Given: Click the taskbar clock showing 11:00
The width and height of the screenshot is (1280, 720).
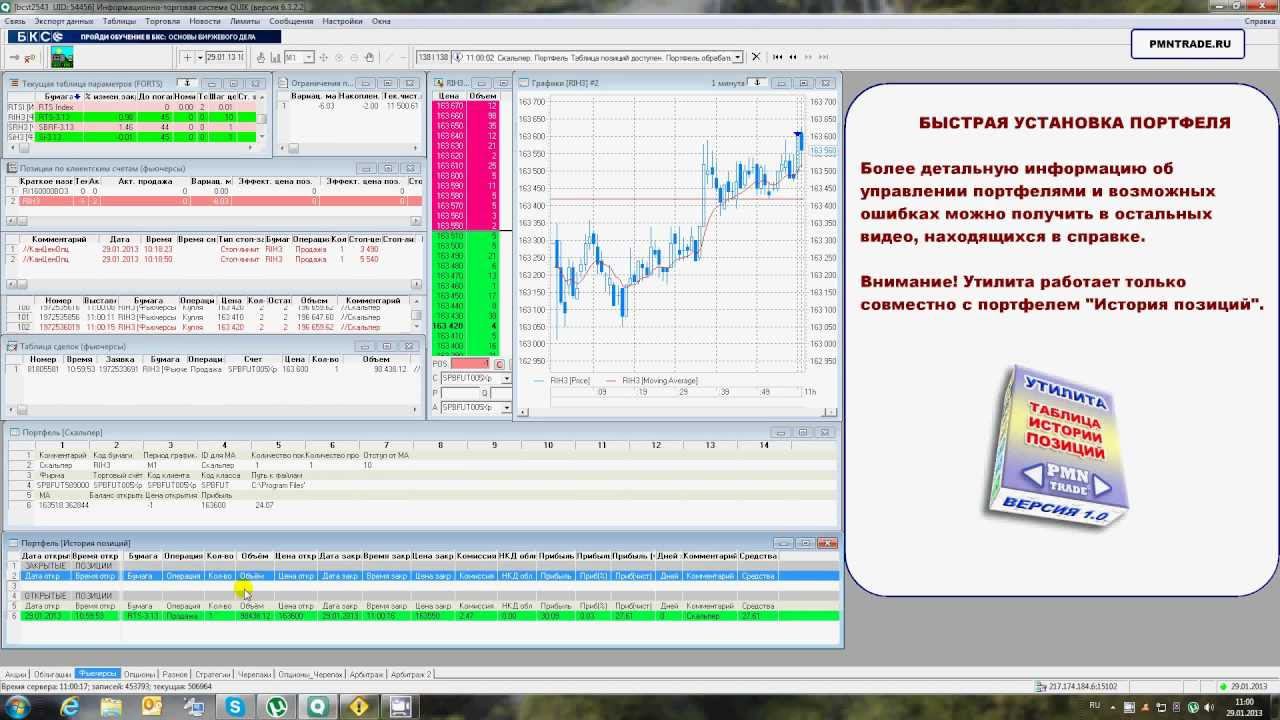Looking at the screenshot, I should [1245, 707].
